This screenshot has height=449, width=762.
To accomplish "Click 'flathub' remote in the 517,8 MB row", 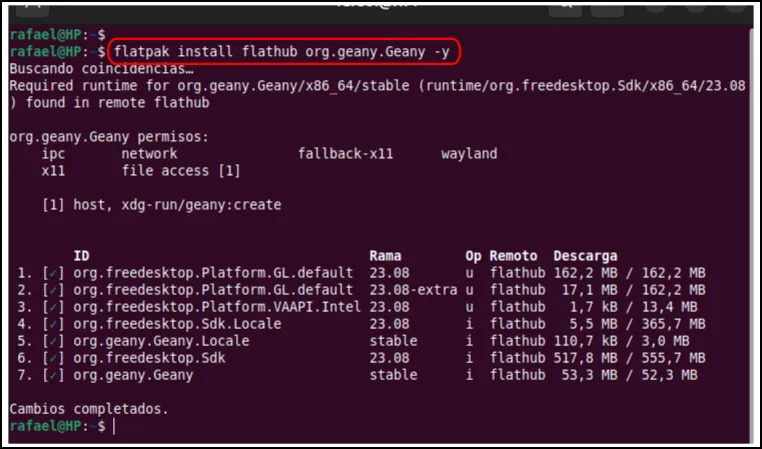I will (x=517, y=358).
